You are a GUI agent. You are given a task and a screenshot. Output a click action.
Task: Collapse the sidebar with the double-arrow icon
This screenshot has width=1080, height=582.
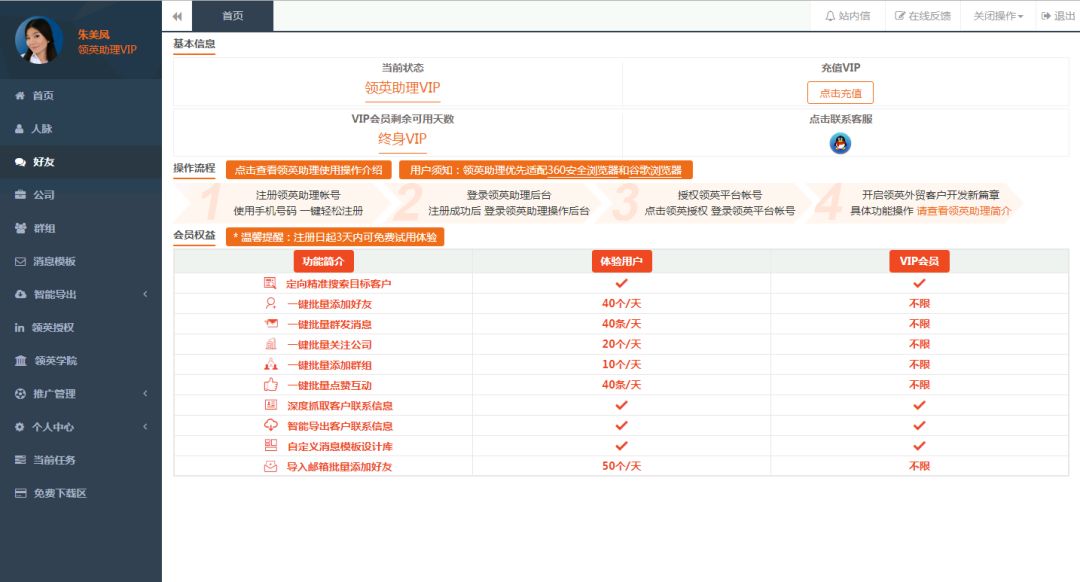[175, 16]
